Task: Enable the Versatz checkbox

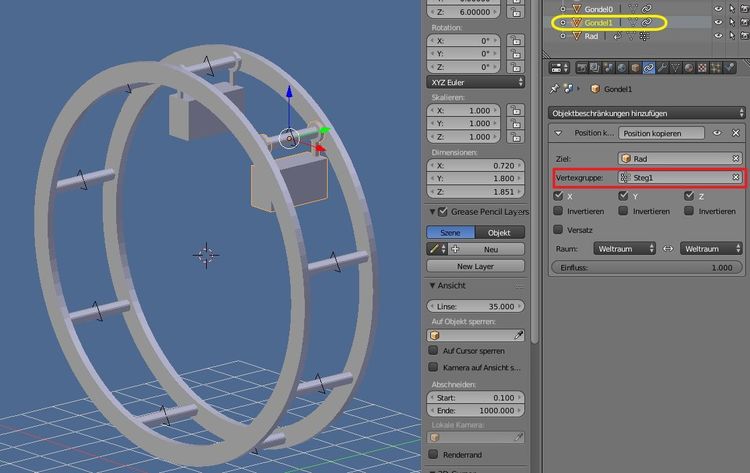Action: 558,230
